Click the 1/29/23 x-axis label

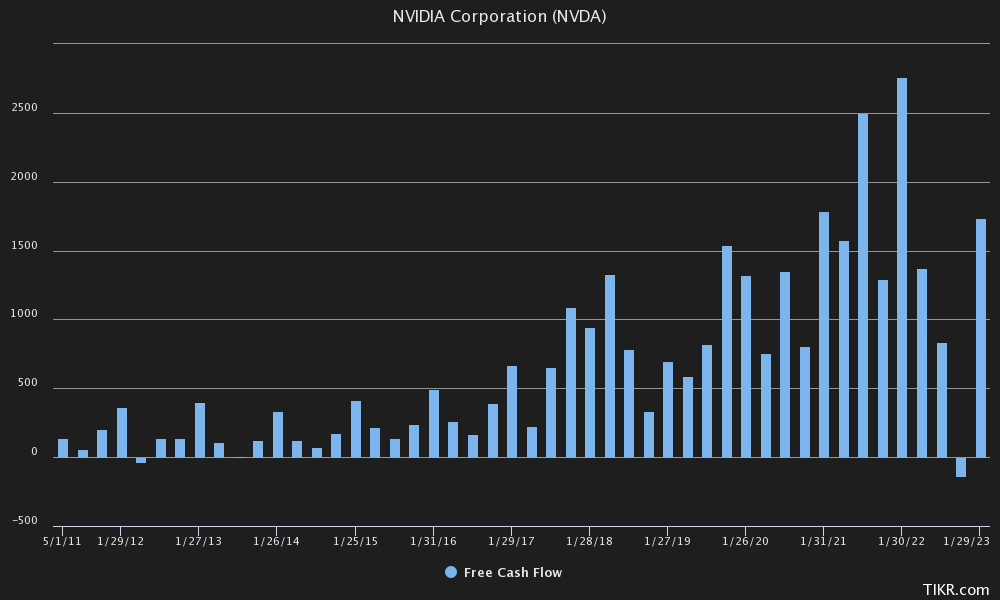tap(966, 541)
